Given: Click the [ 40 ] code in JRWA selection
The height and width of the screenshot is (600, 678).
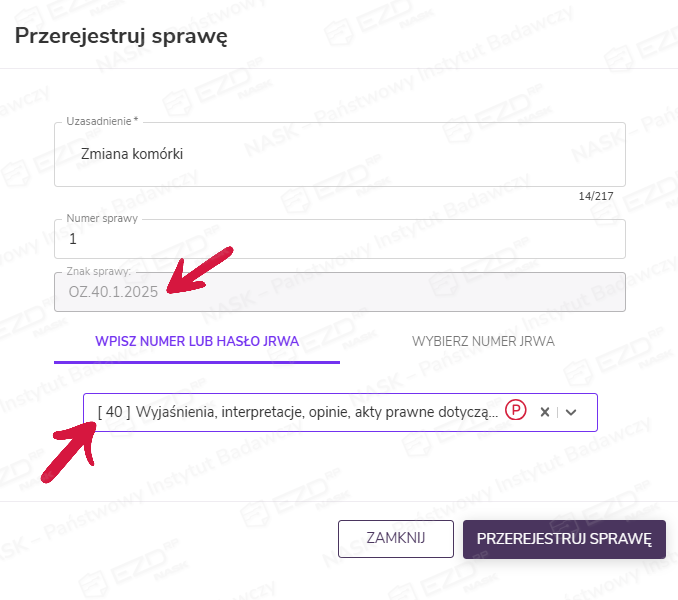Looking at the screenshot, I should coord(114,412).
